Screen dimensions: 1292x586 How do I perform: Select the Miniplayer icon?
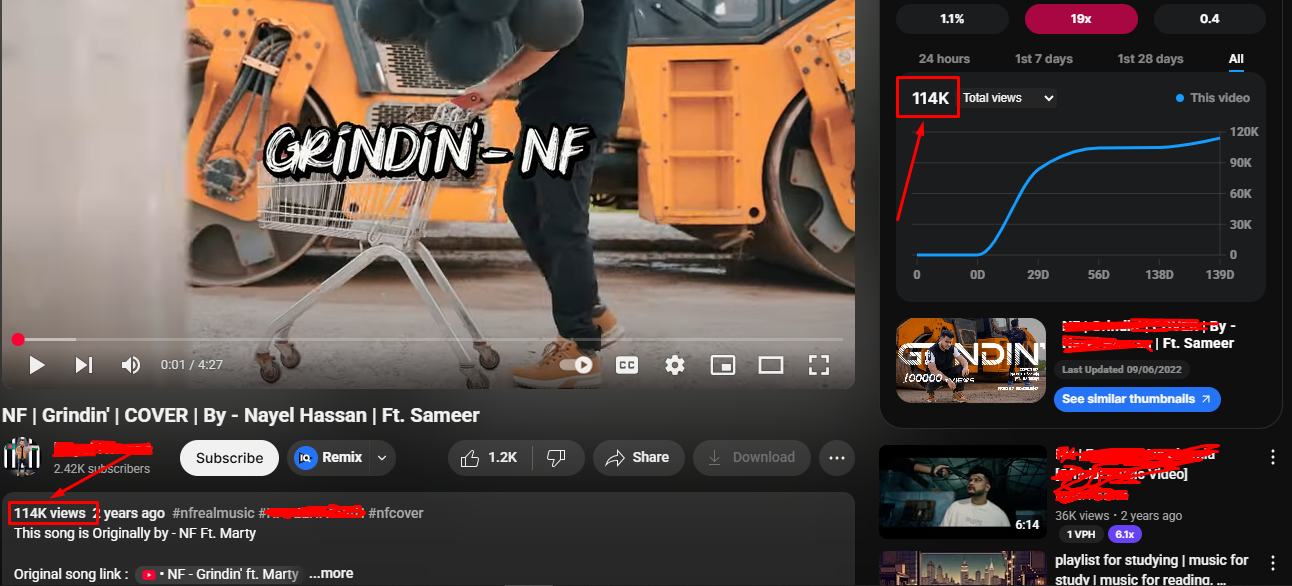point(723,365)
